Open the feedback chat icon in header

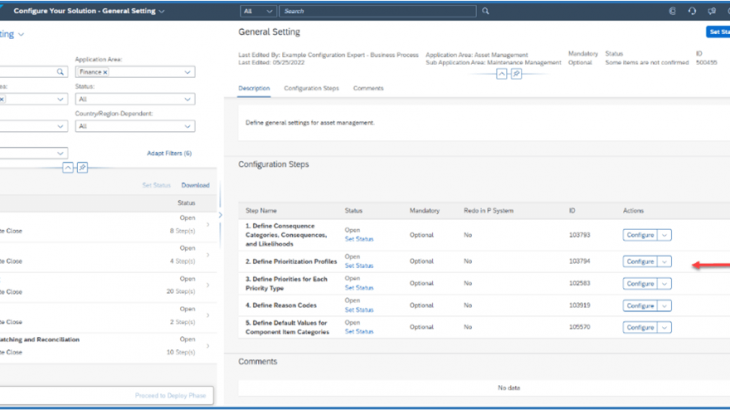(712, 11)
